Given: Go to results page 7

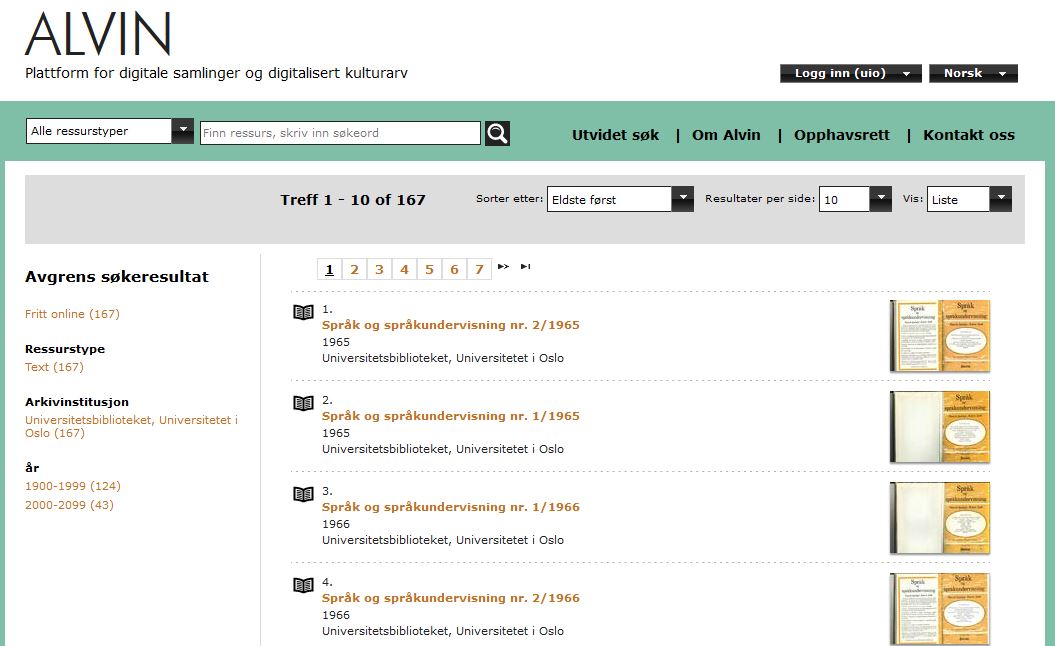Looking at the screenshot, I should pyautogui.click(x=479, y=269).
